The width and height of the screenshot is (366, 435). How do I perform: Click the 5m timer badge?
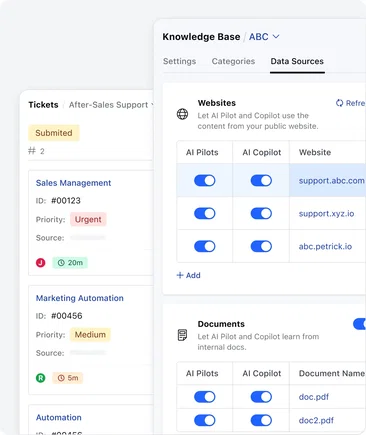(x=68, y=378)
